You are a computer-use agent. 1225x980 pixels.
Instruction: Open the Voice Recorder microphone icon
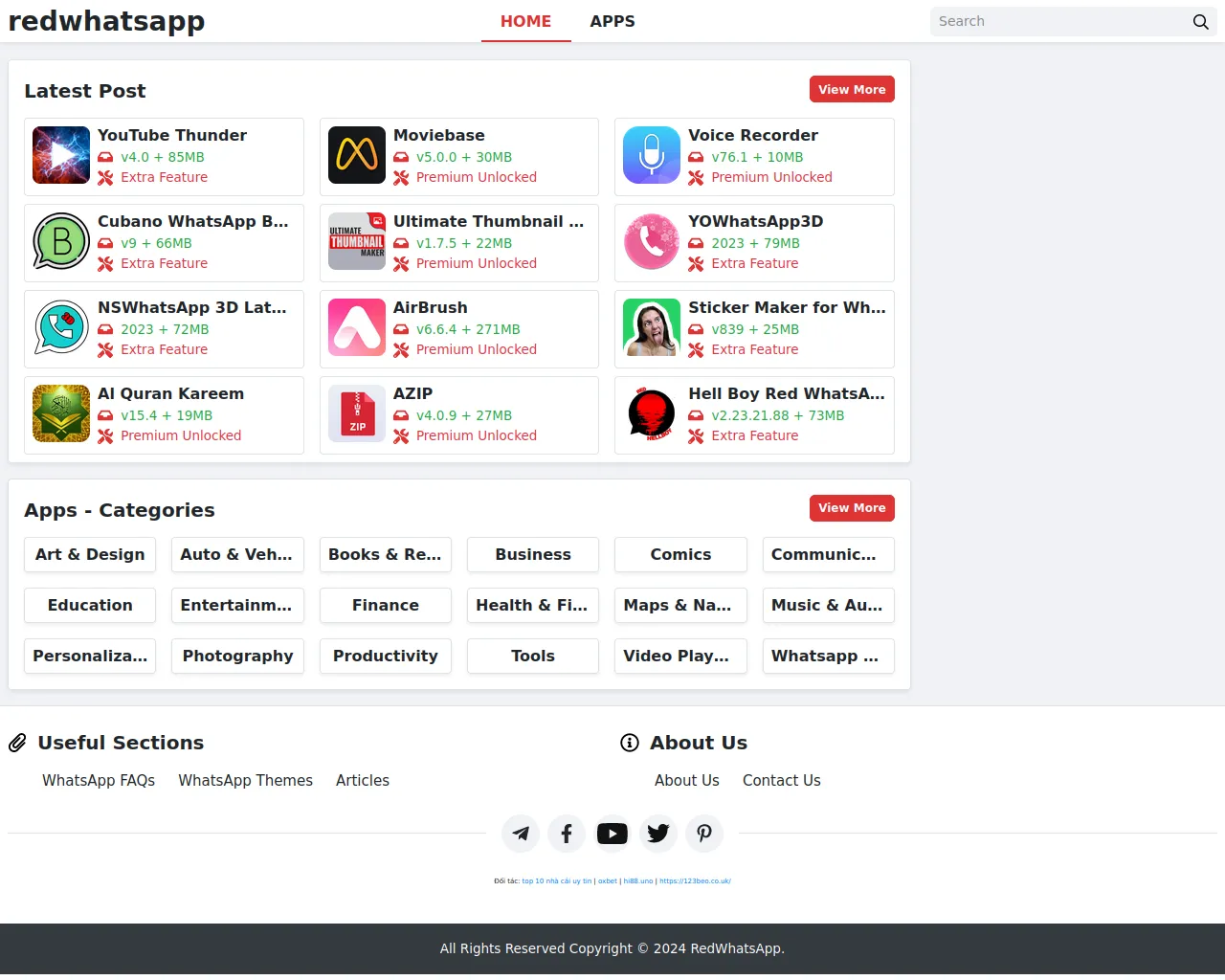(652, 155)
